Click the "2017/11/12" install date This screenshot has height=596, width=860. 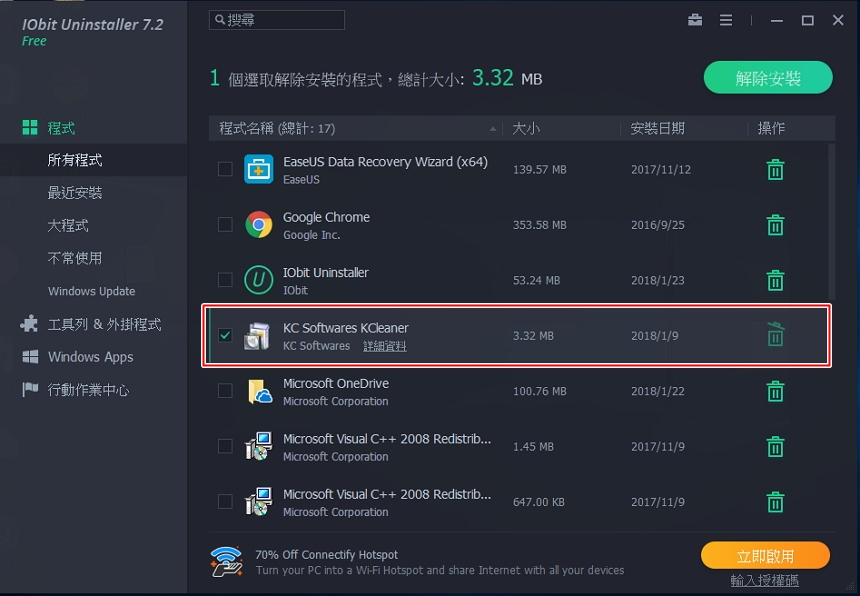661,170
